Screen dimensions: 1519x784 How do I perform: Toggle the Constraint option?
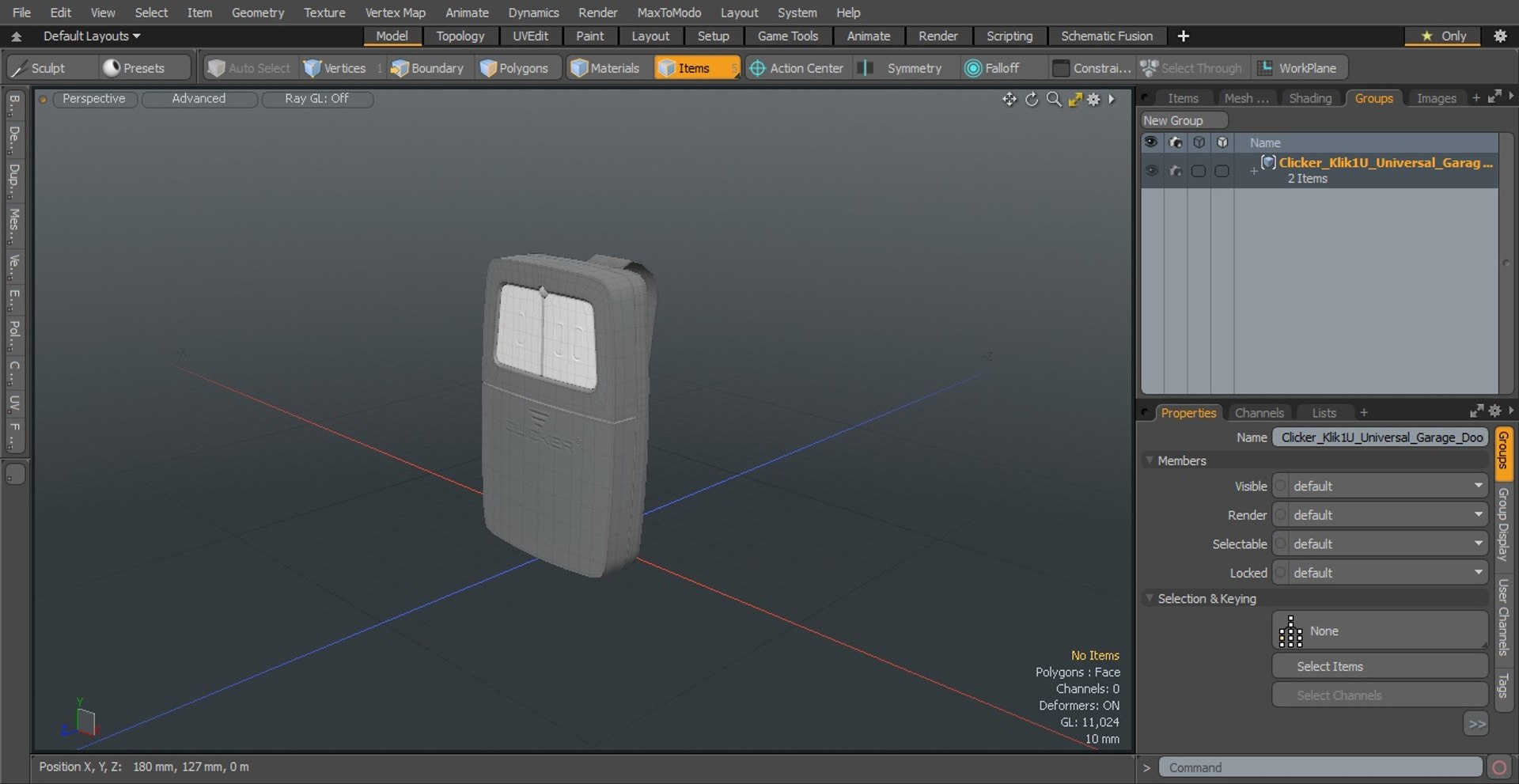click(1092, 68)
